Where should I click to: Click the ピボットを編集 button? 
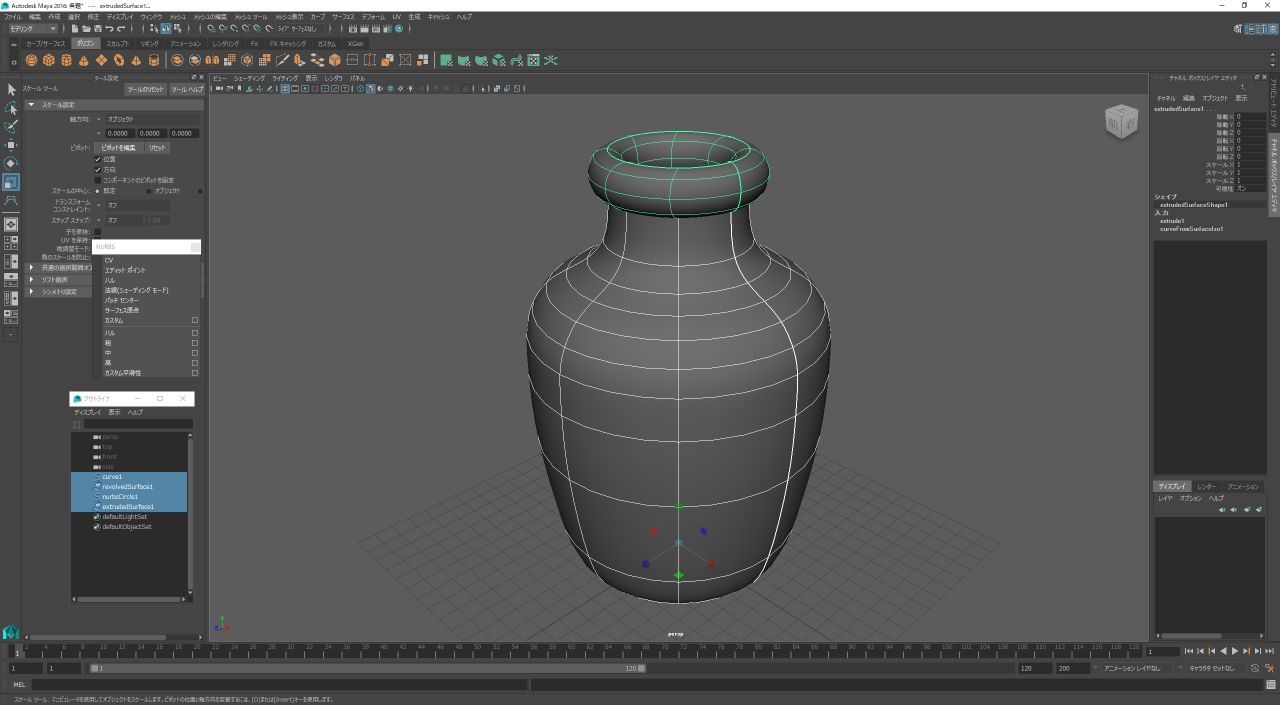click(x=118, y=148)
